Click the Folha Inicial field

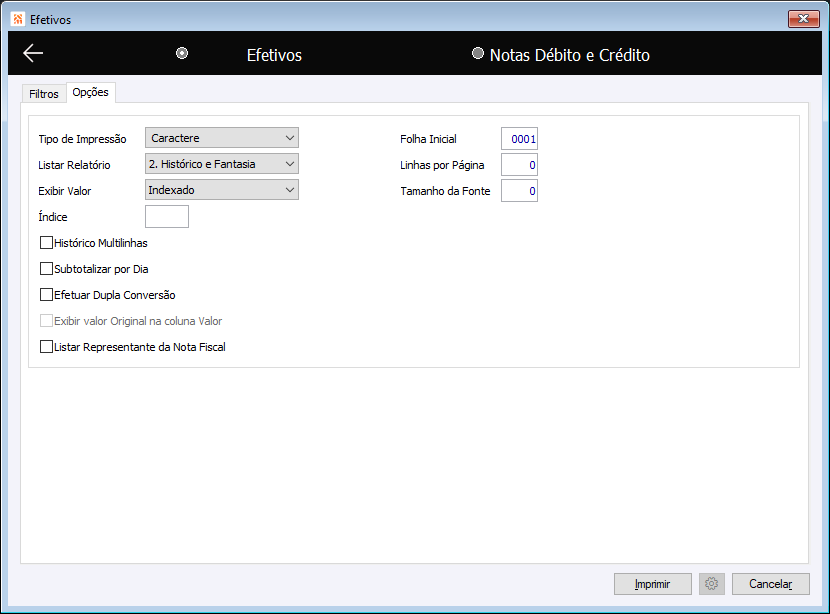pyautogui.click(x=519, y=139)
